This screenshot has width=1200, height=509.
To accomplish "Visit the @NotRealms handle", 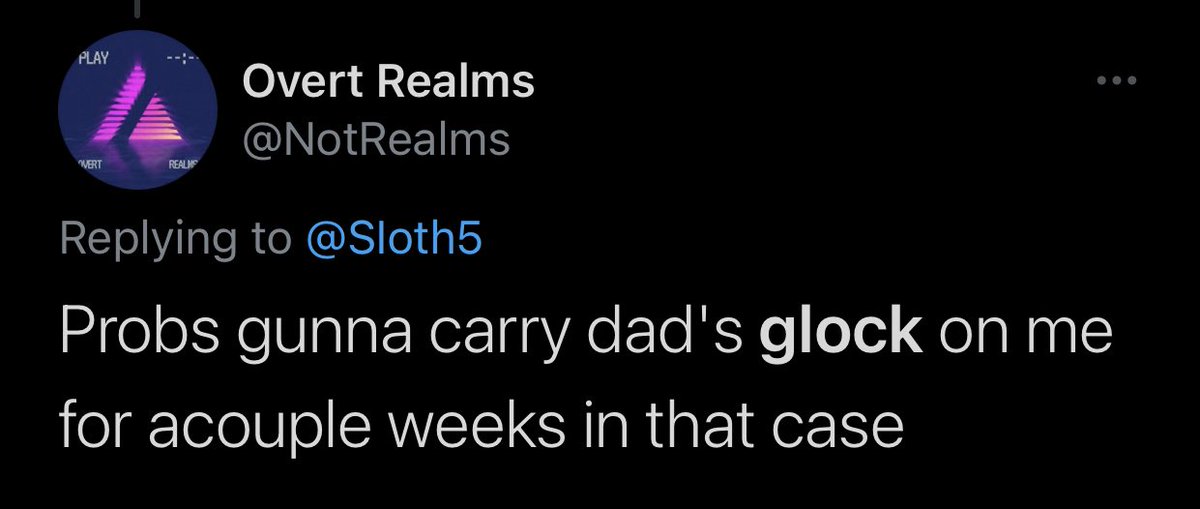I will (x=376, y=141).
